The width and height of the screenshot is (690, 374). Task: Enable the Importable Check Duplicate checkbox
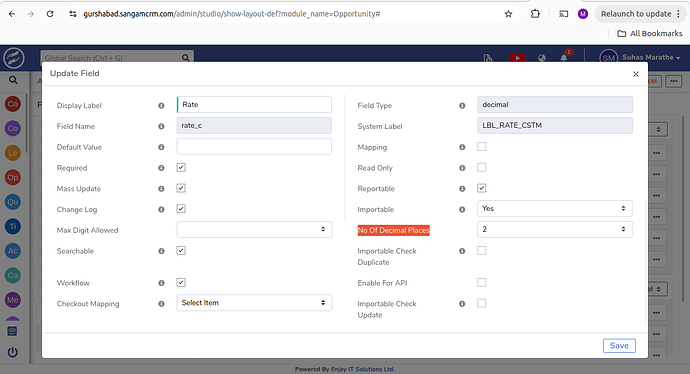(x=482, y=250)
